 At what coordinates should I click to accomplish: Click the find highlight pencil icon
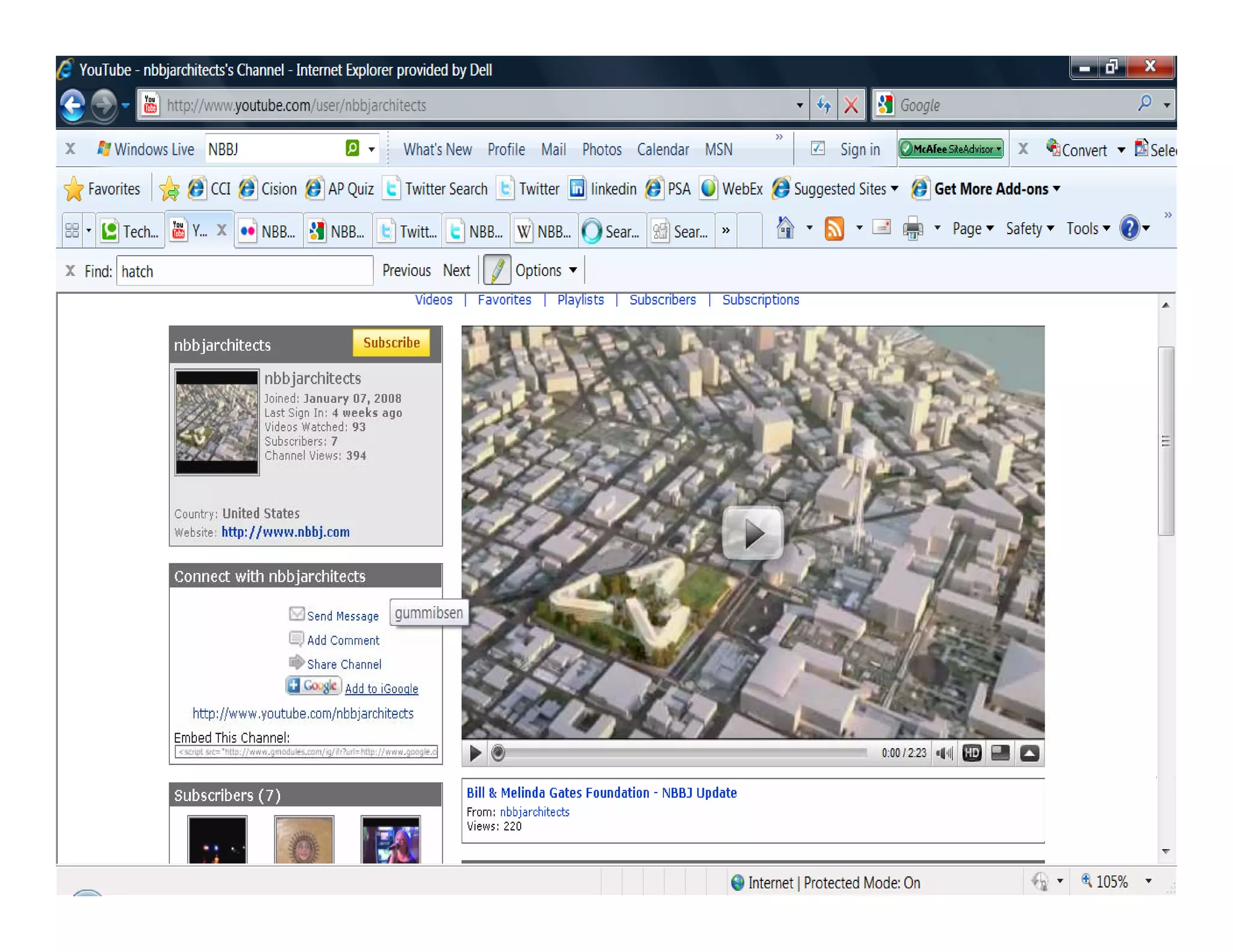497,270
